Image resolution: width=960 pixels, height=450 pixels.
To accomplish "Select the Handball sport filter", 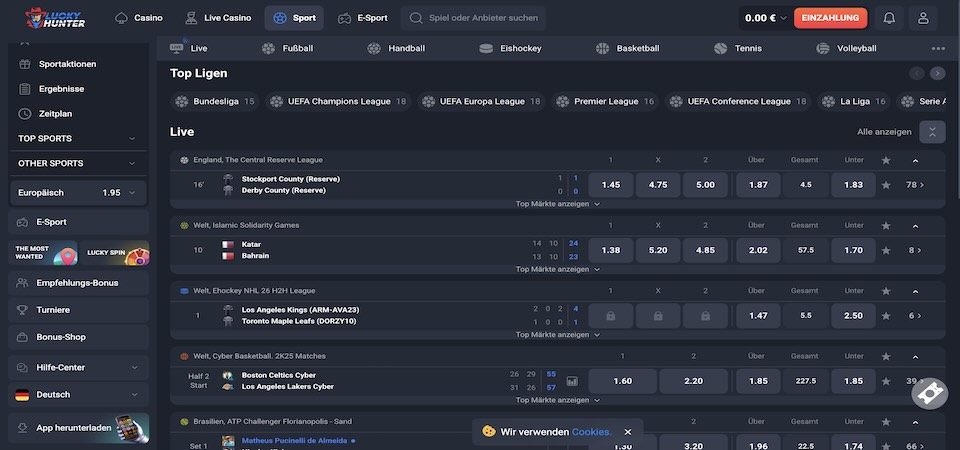I will click(x=396, y=48).
